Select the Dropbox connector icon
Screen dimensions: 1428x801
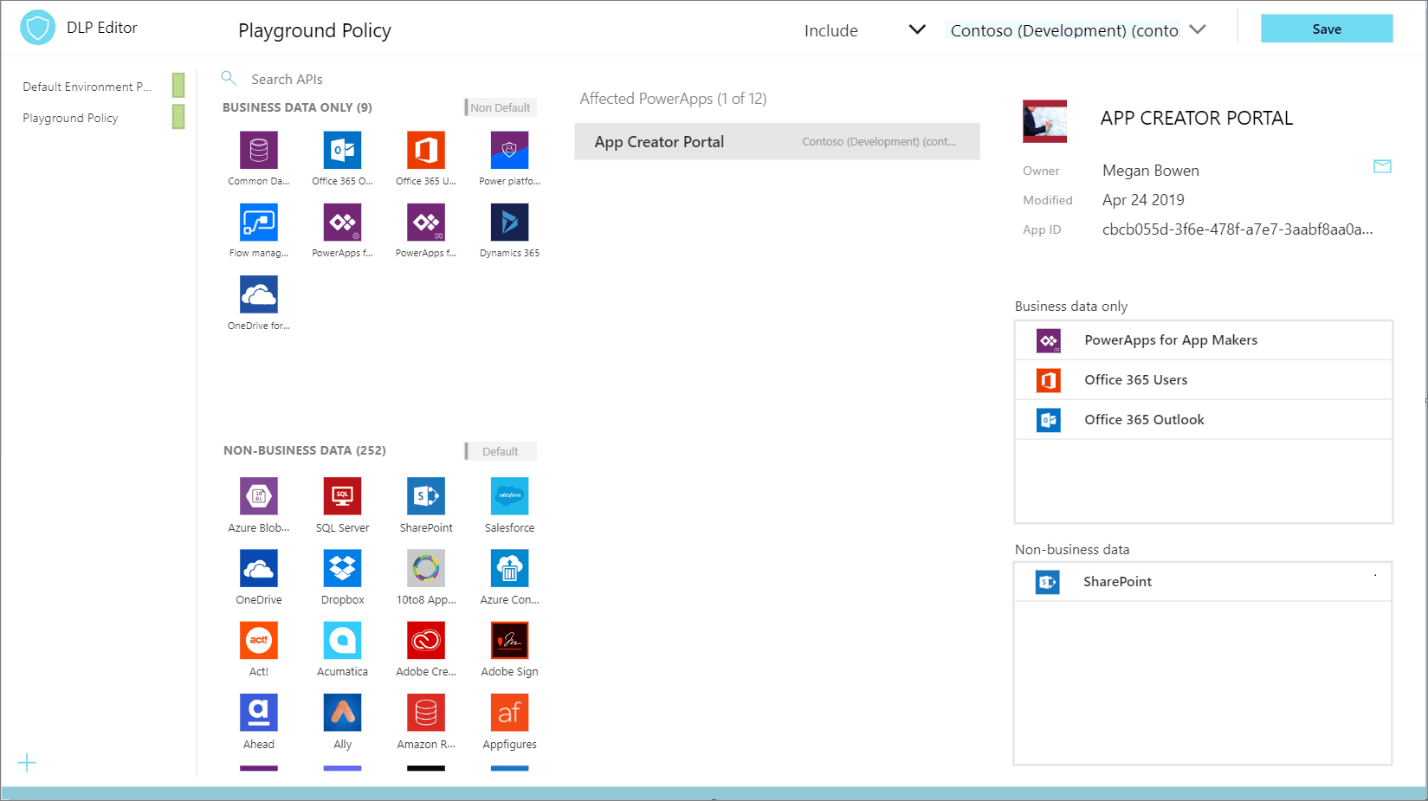point(342,568)
